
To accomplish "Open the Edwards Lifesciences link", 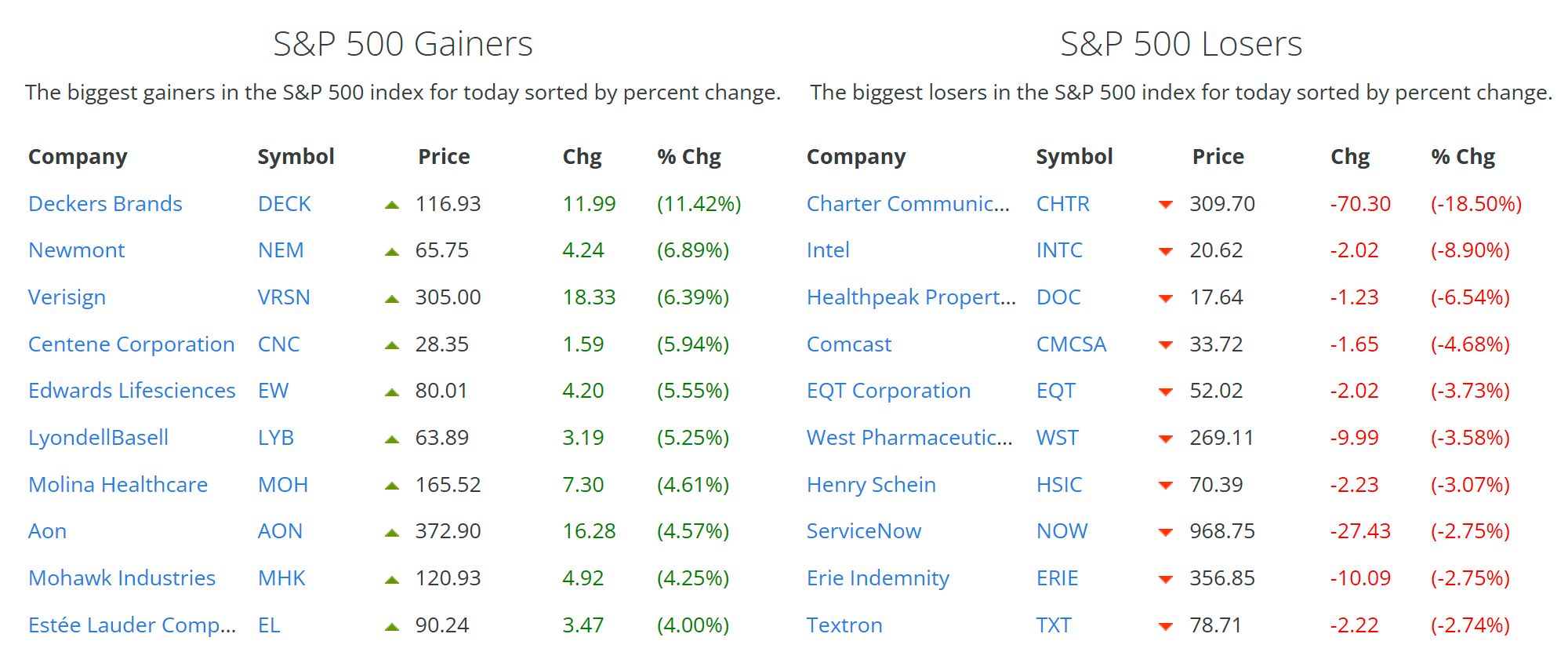I will [x=132, y=391].
